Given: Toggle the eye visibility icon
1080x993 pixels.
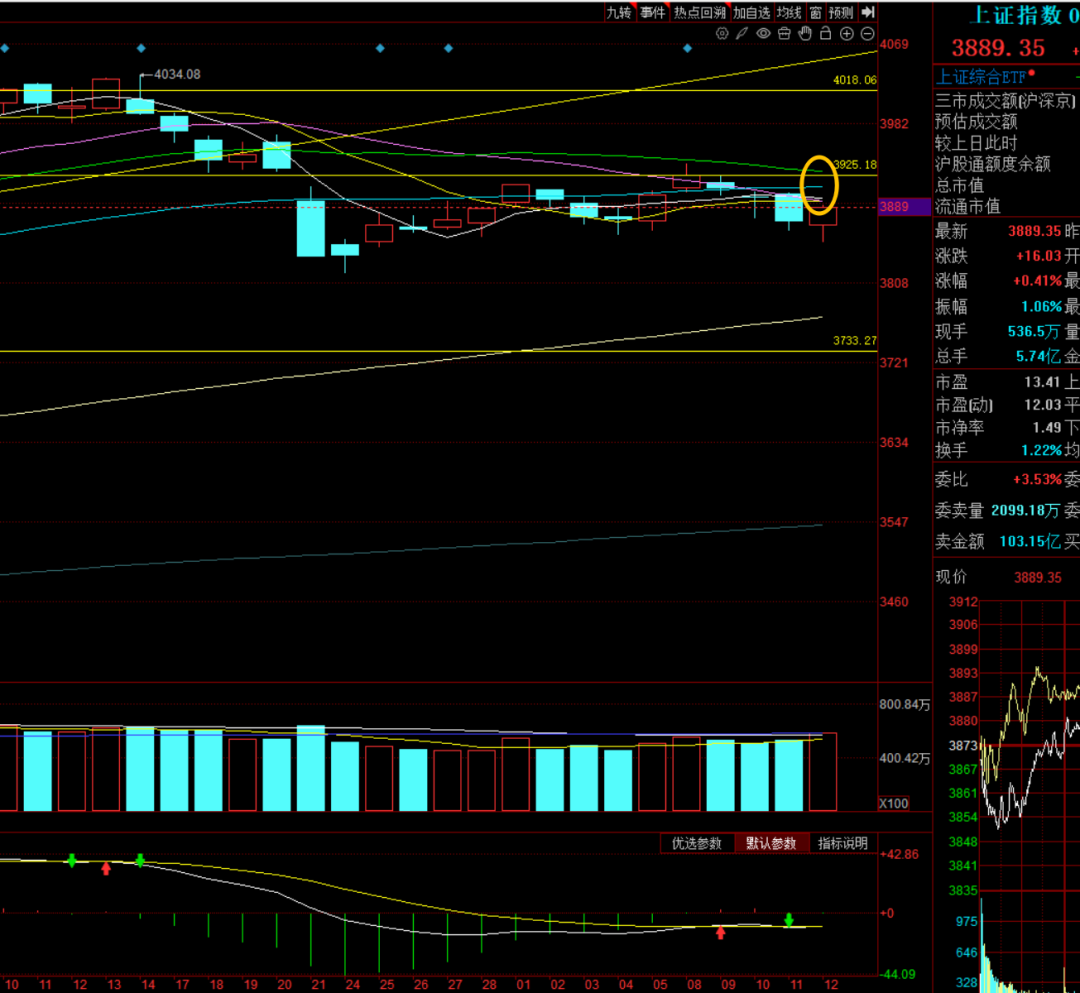Looking at the screenshot, I should coord(763,33).
